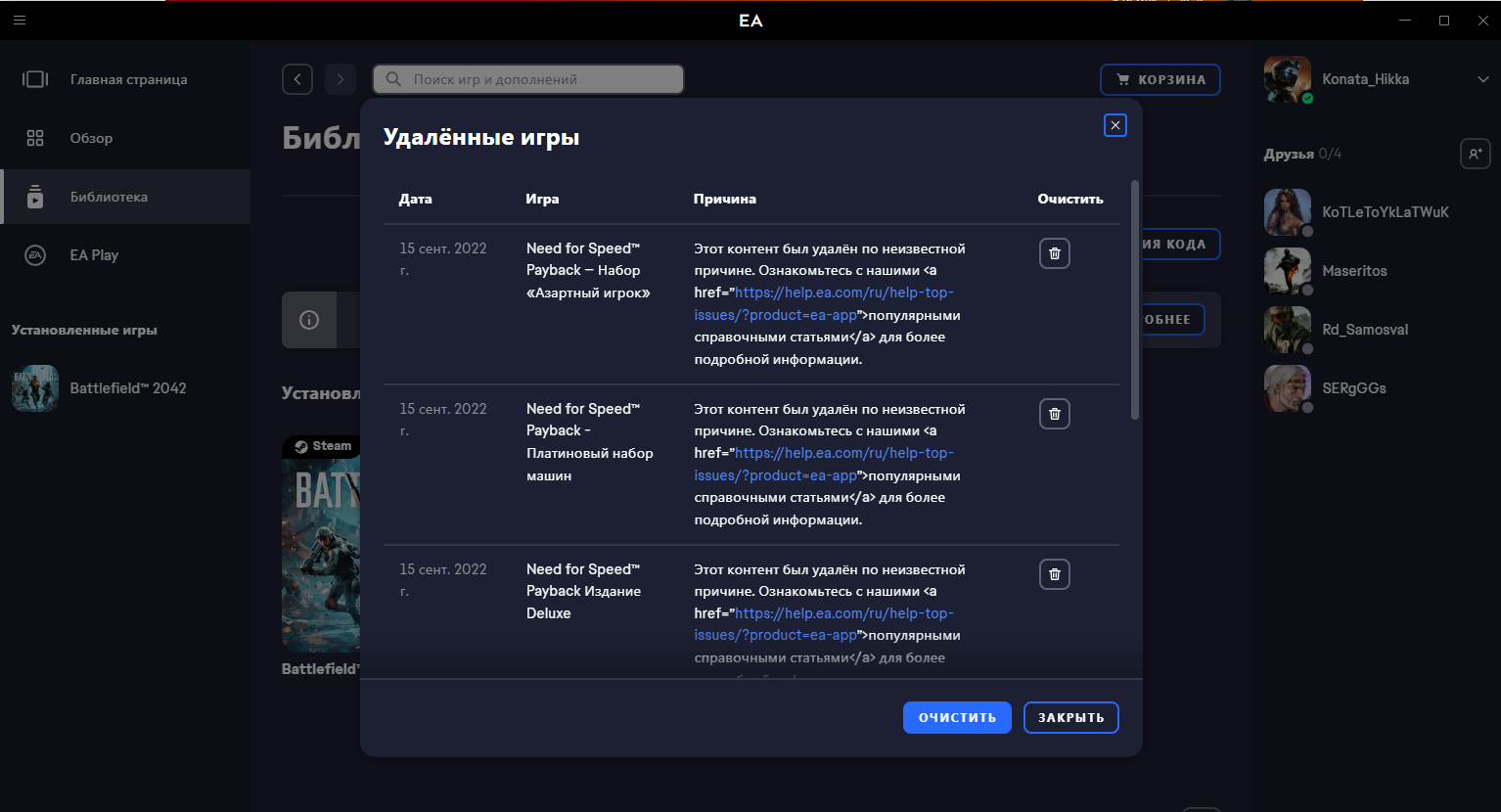Viewport: 1501px width, 812px height.
Task: Click the EA Play logo icon
Action: coord(35,255)
